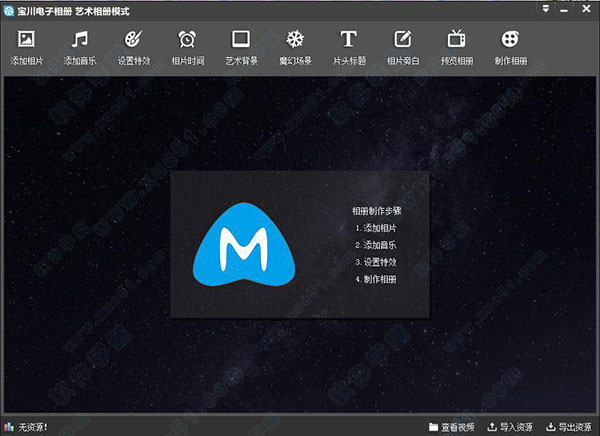Edit 片头标题 title text tool
This screenshot has height=436, width=600.
pyautogui.click(x=349, y=47)
